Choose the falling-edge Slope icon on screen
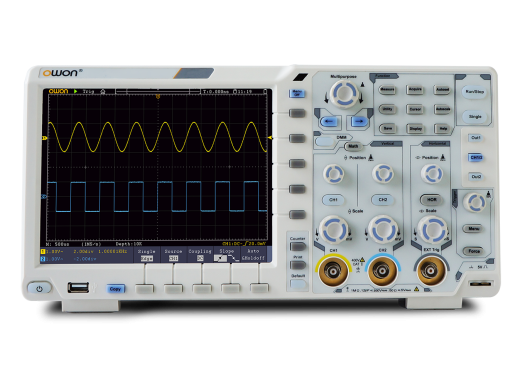The width and height of the screenshot is (520, 380). pyautogui.click(x=233, y=258)
